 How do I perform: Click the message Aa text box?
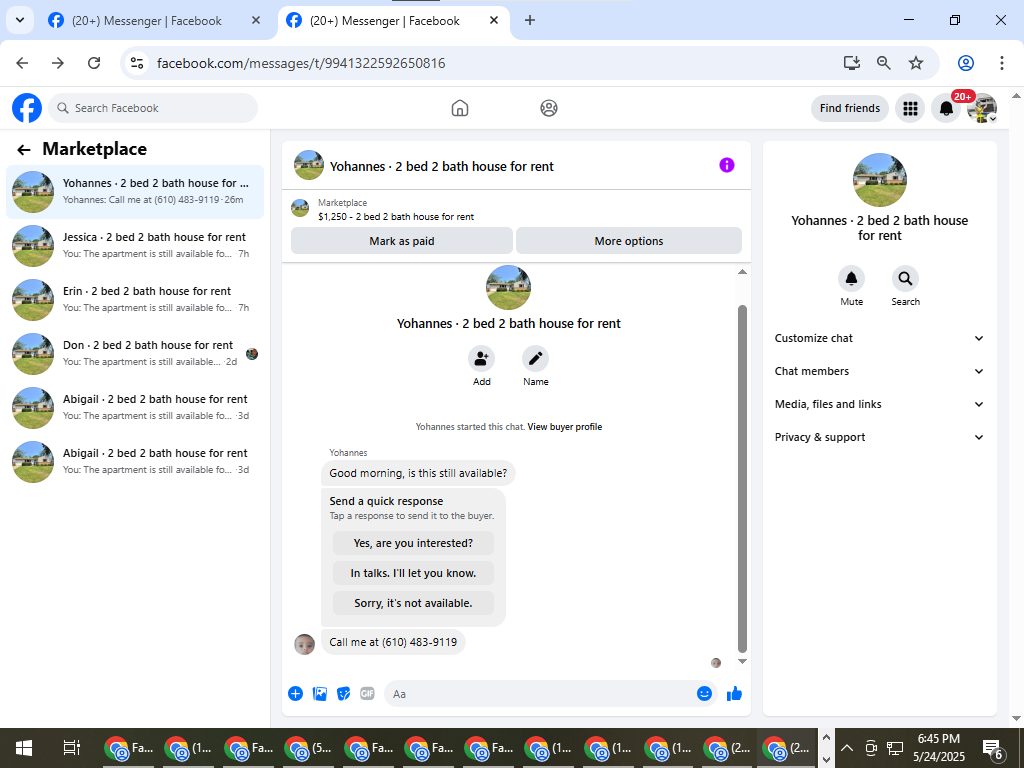click(542, 694)
